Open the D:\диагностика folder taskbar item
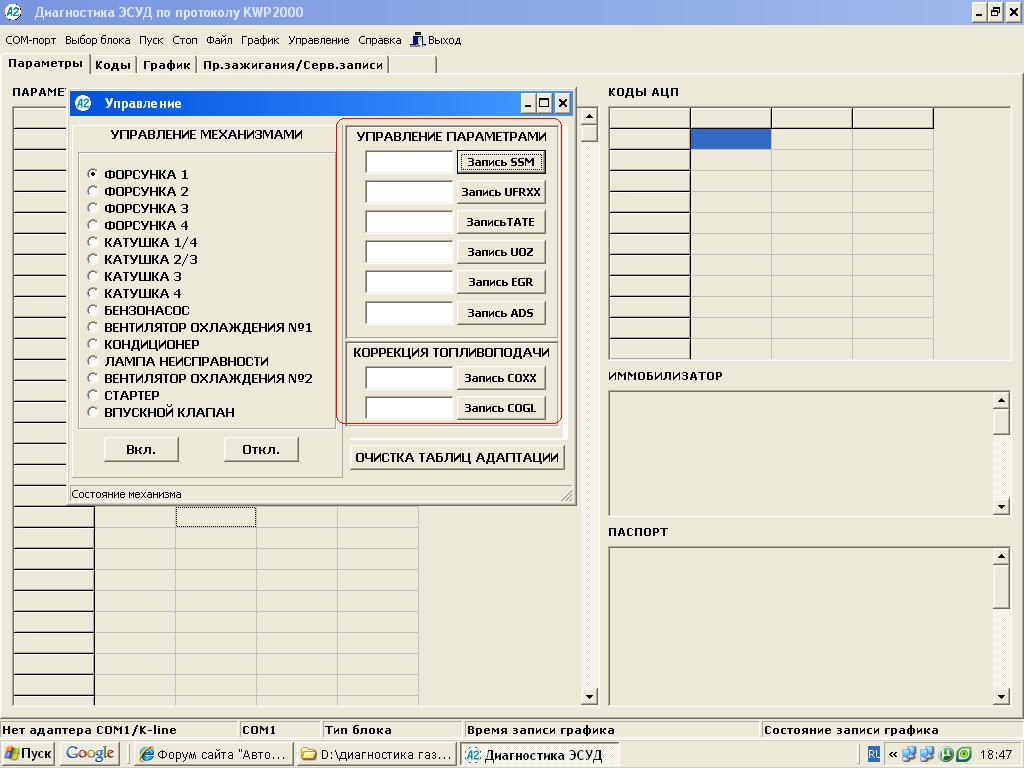 [x=376, y=754]
